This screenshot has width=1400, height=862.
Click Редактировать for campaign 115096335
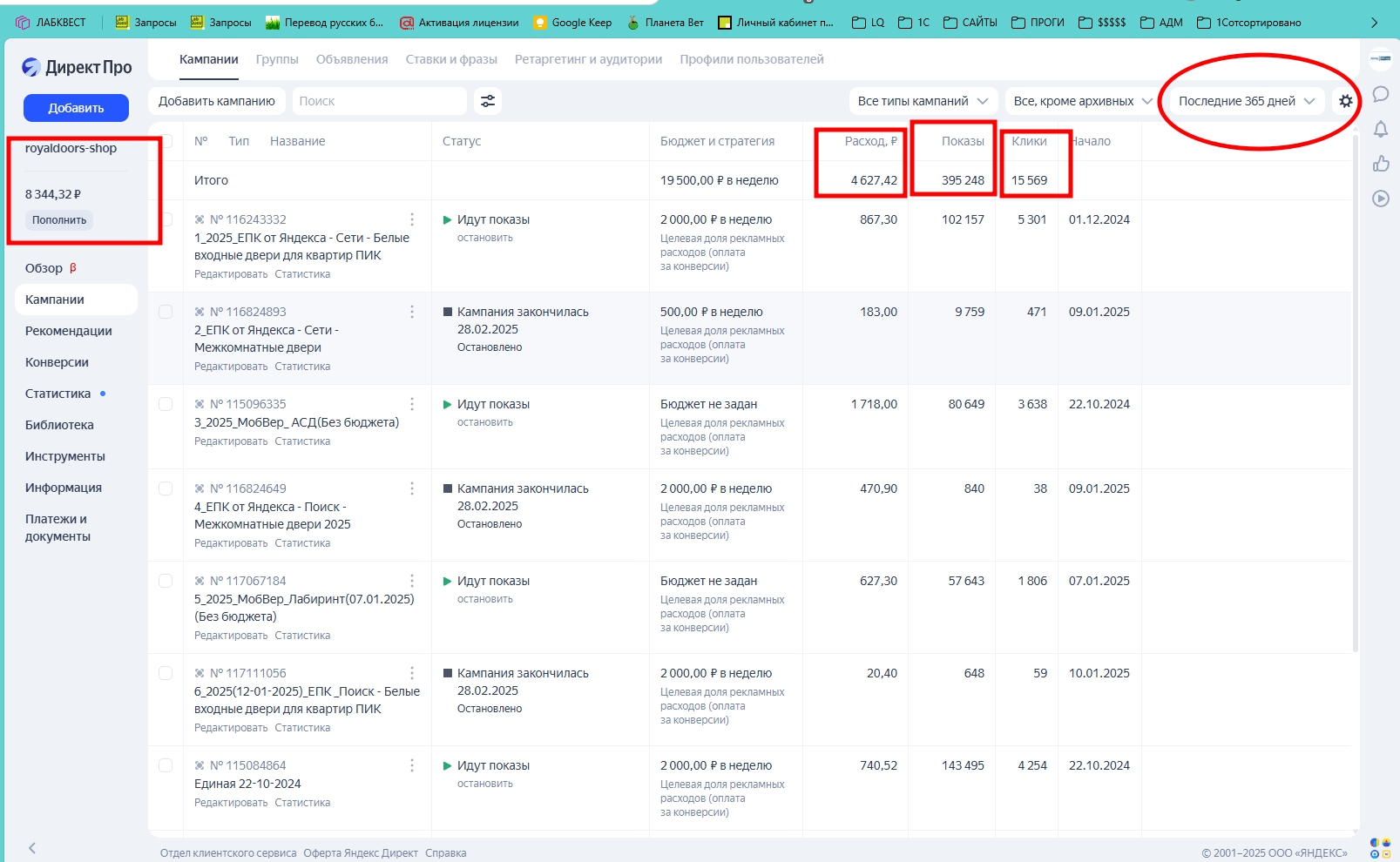point(231,441)
